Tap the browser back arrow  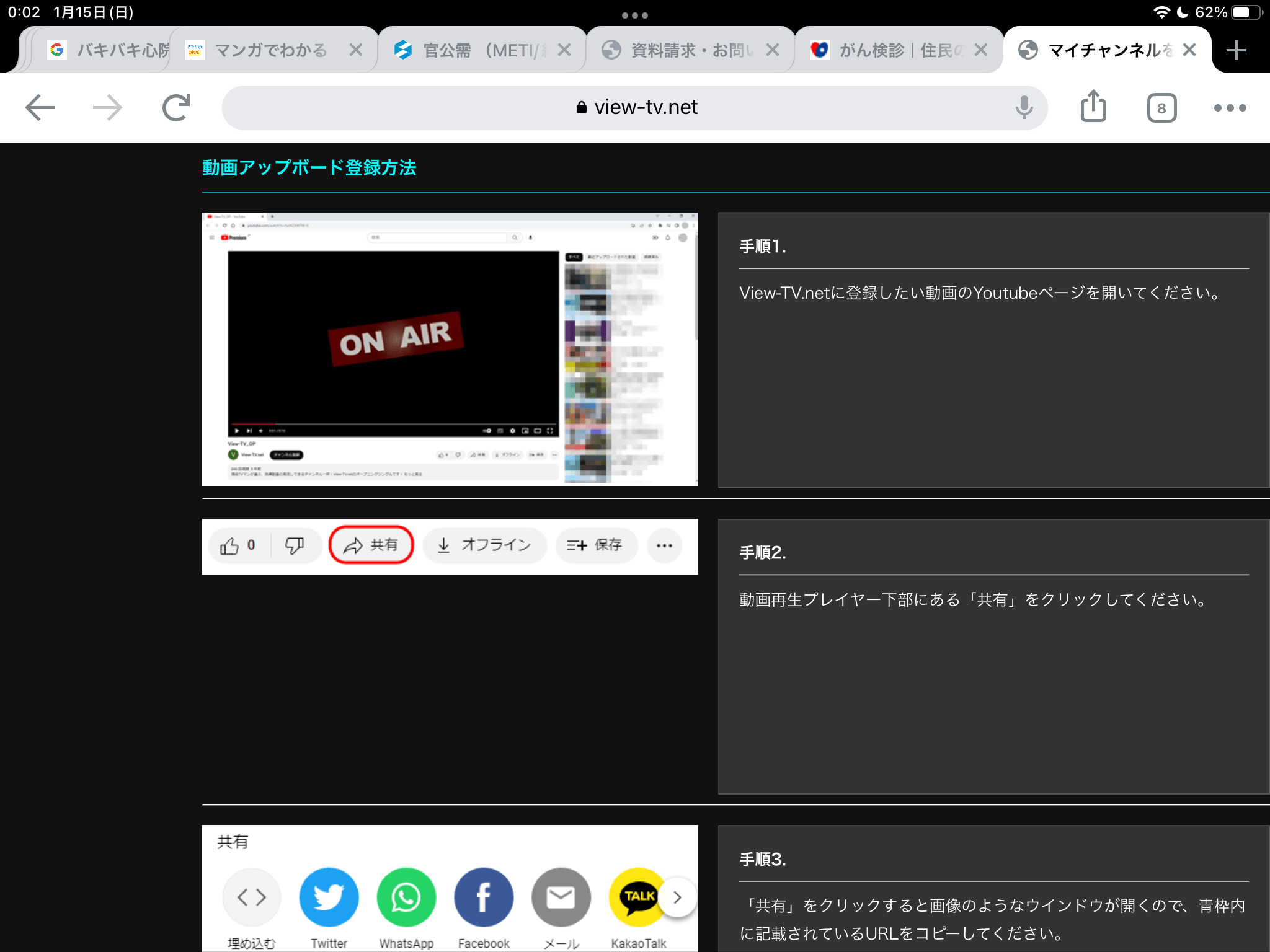click(40, 108)
